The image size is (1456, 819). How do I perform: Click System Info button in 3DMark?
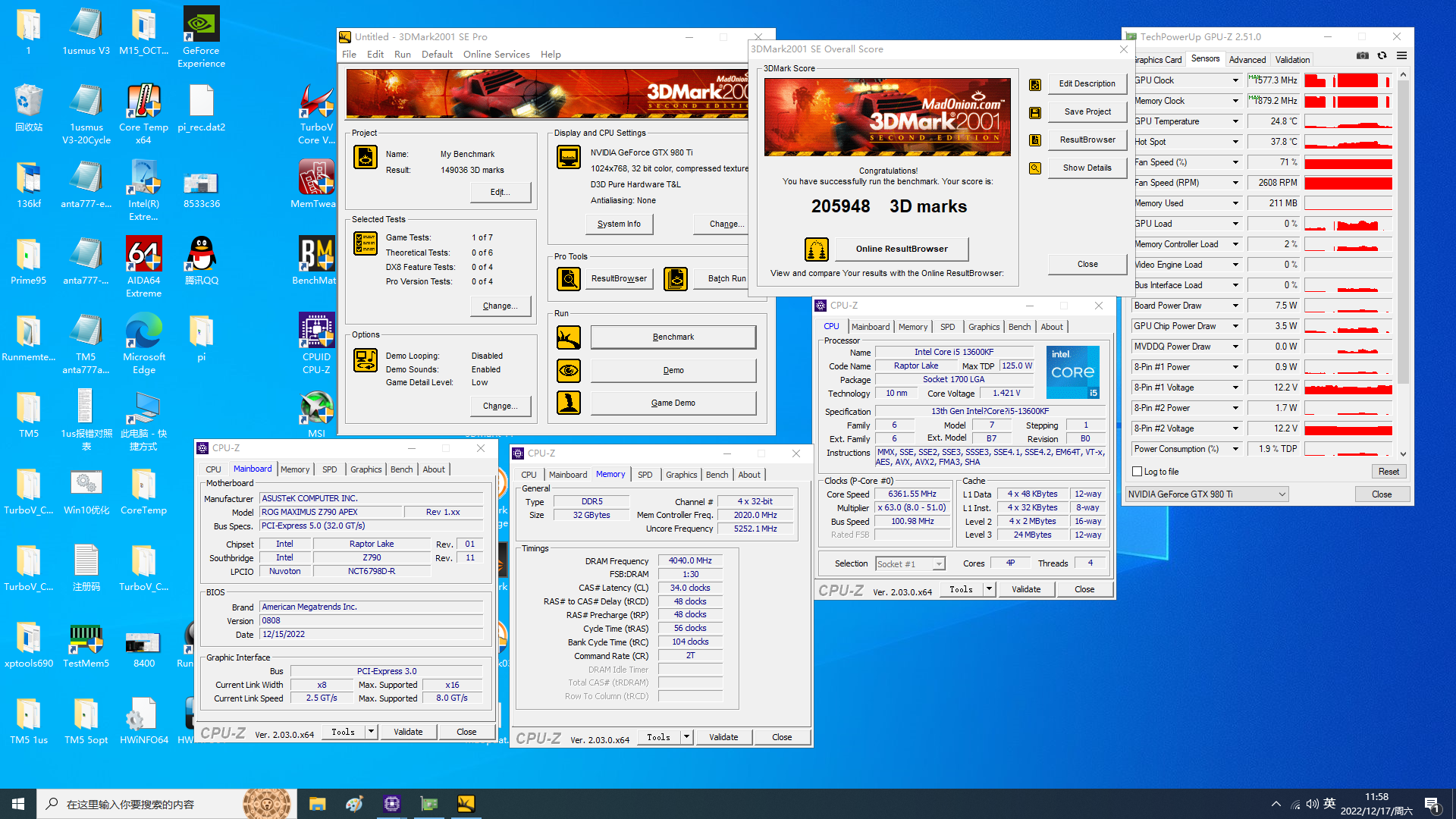pos(619,224)
